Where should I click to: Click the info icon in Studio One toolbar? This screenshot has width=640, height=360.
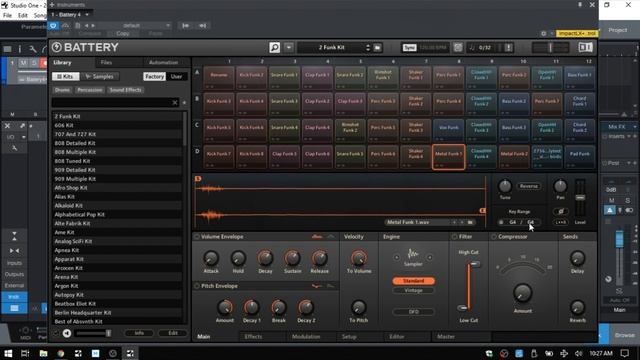point(19,49)
